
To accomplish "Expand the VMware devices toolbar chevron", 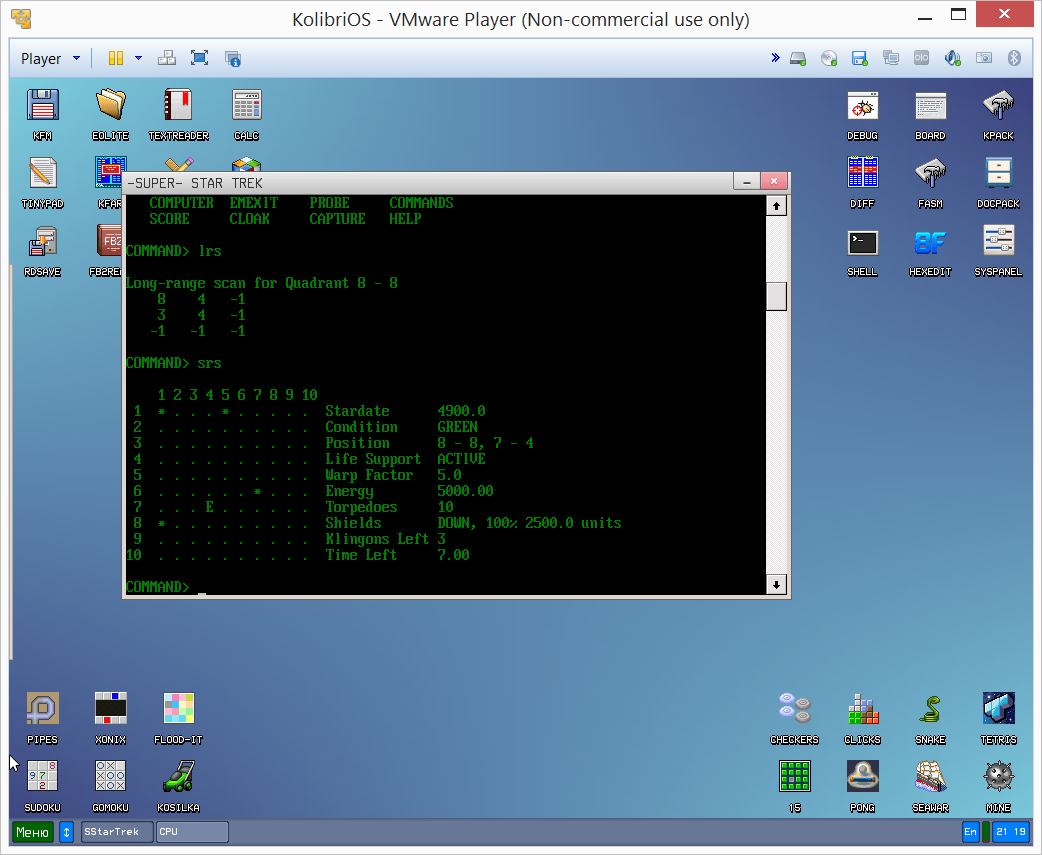I will point(775,58).
